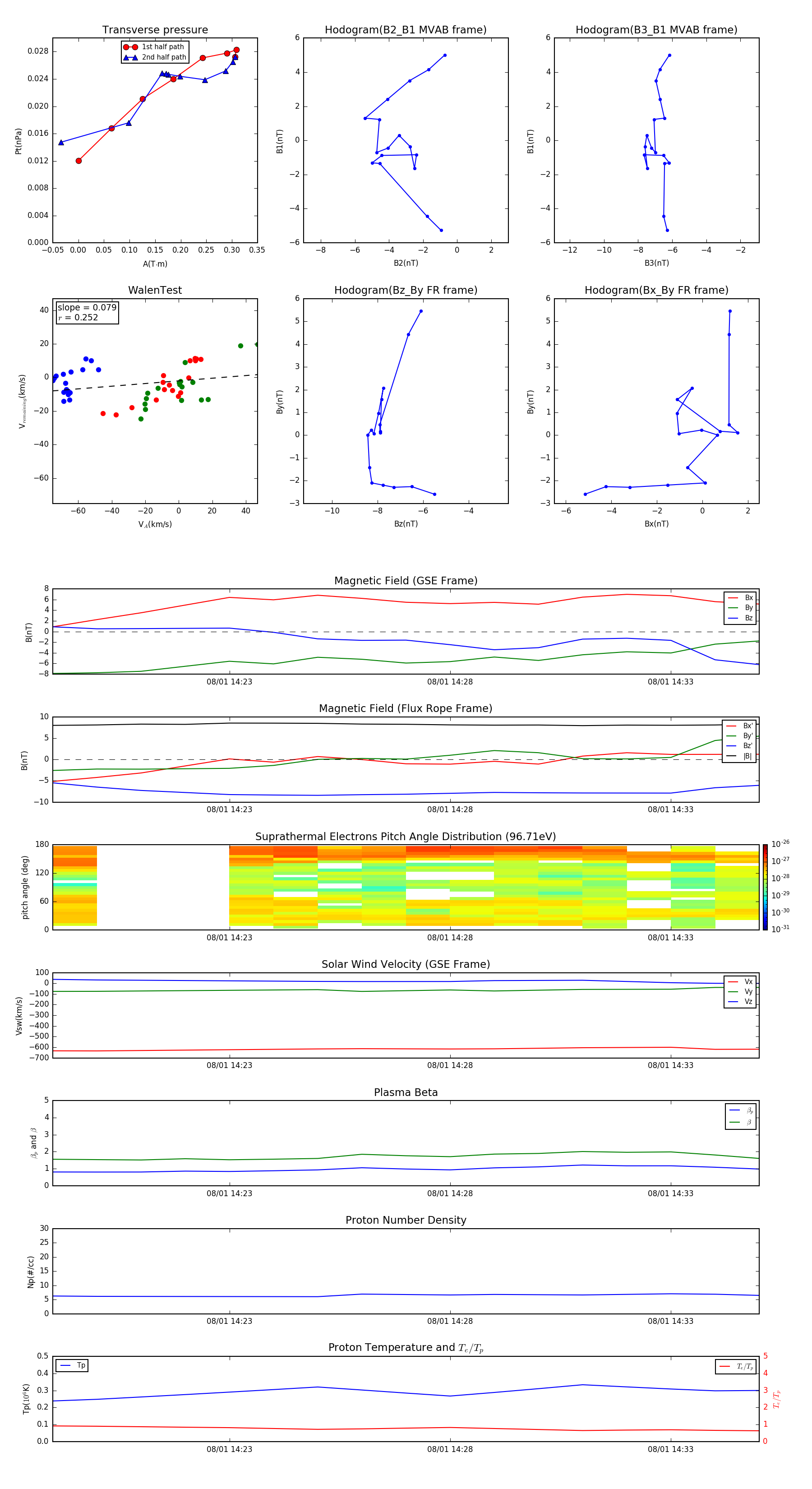The width and height of the screenshot is (812, 1489).
Task: Select the Tp legend entry
Action: tap(72, 1365)
